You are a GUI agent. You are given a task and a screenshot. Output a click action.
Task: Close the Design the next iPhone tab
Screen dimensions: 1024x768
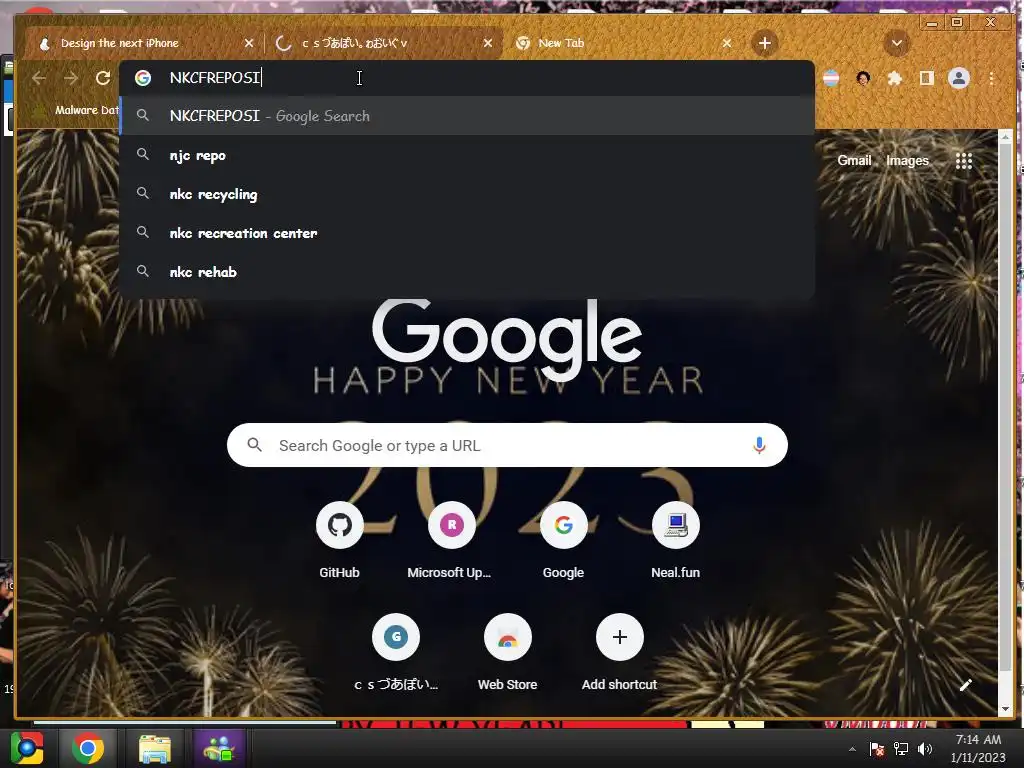[249, 43]
